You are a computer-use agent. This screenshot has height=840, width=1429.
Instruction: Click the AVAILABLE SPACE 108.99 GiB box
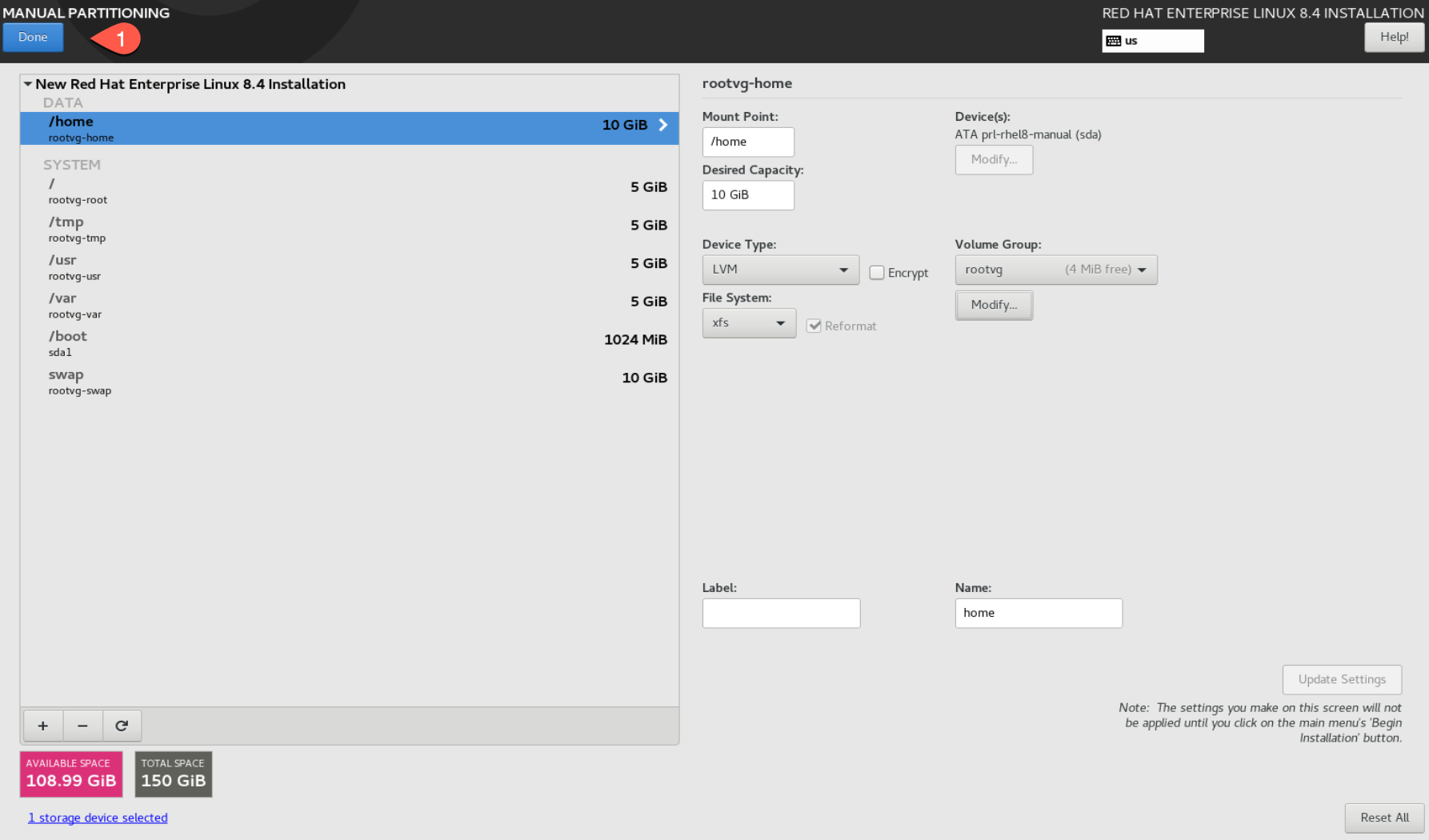pos(71,774)
